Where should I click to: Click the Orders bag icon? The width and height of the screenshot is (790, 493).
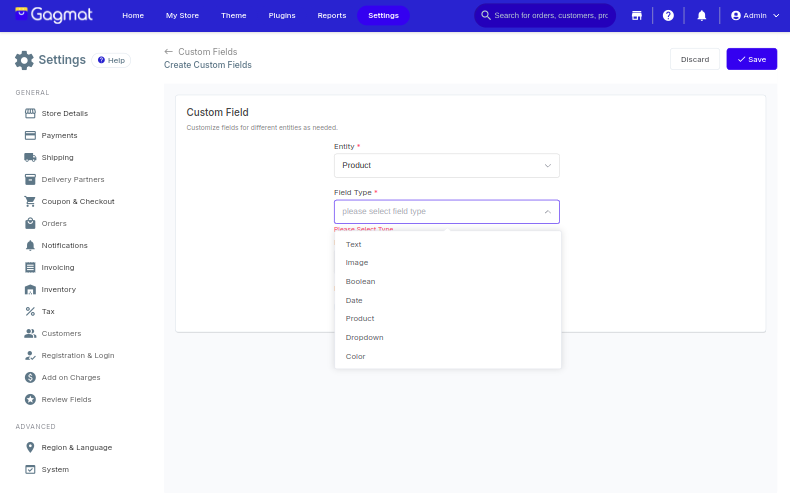[x=30, y=223]
